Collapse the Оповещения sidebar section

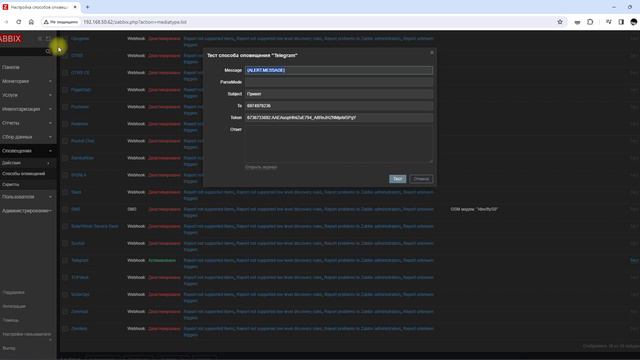coord(27,151)
